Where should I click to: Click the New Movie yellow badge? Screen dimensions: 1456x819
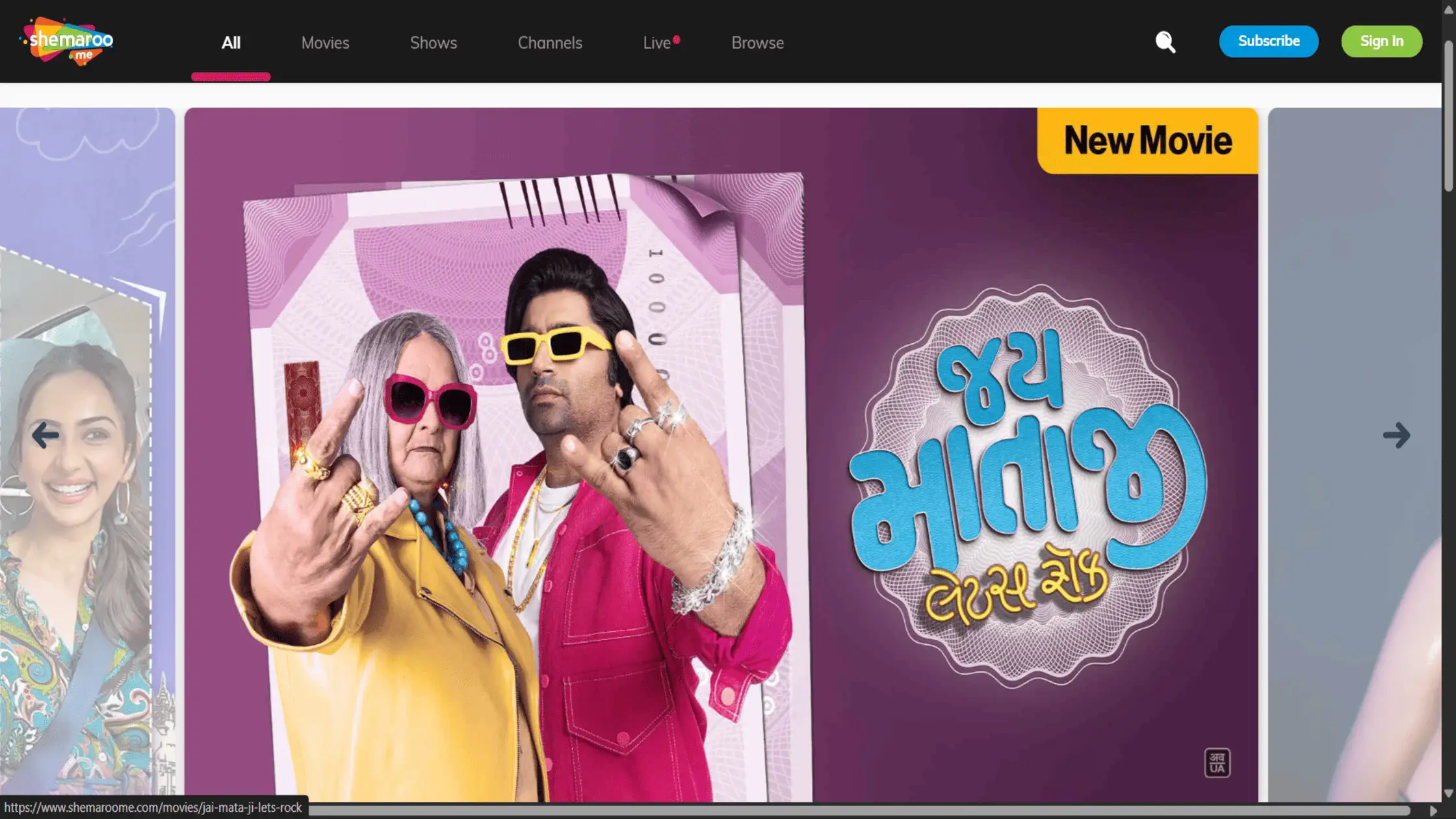pos(1148,139)
